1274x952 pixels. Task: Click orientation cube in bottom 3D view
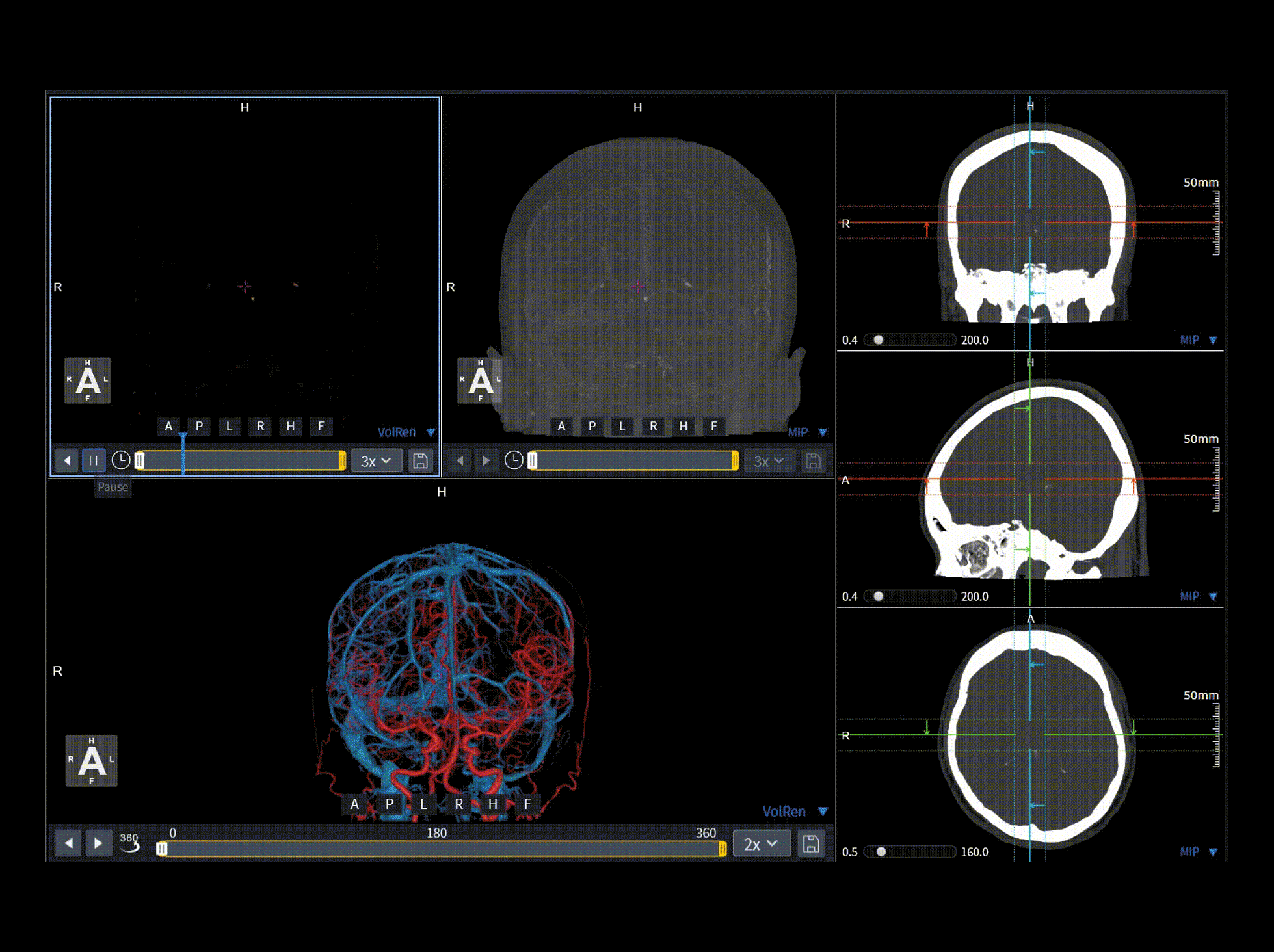point(91,760)
